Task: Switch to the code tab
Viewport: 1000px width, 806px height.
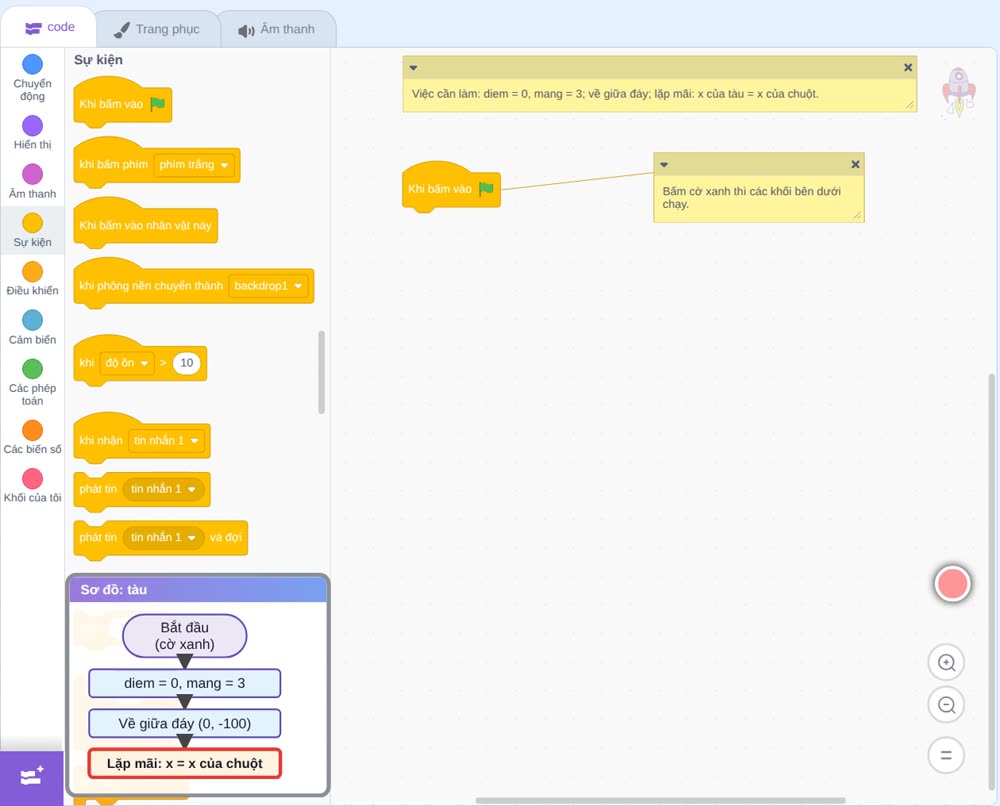Action: pos(49,27)
